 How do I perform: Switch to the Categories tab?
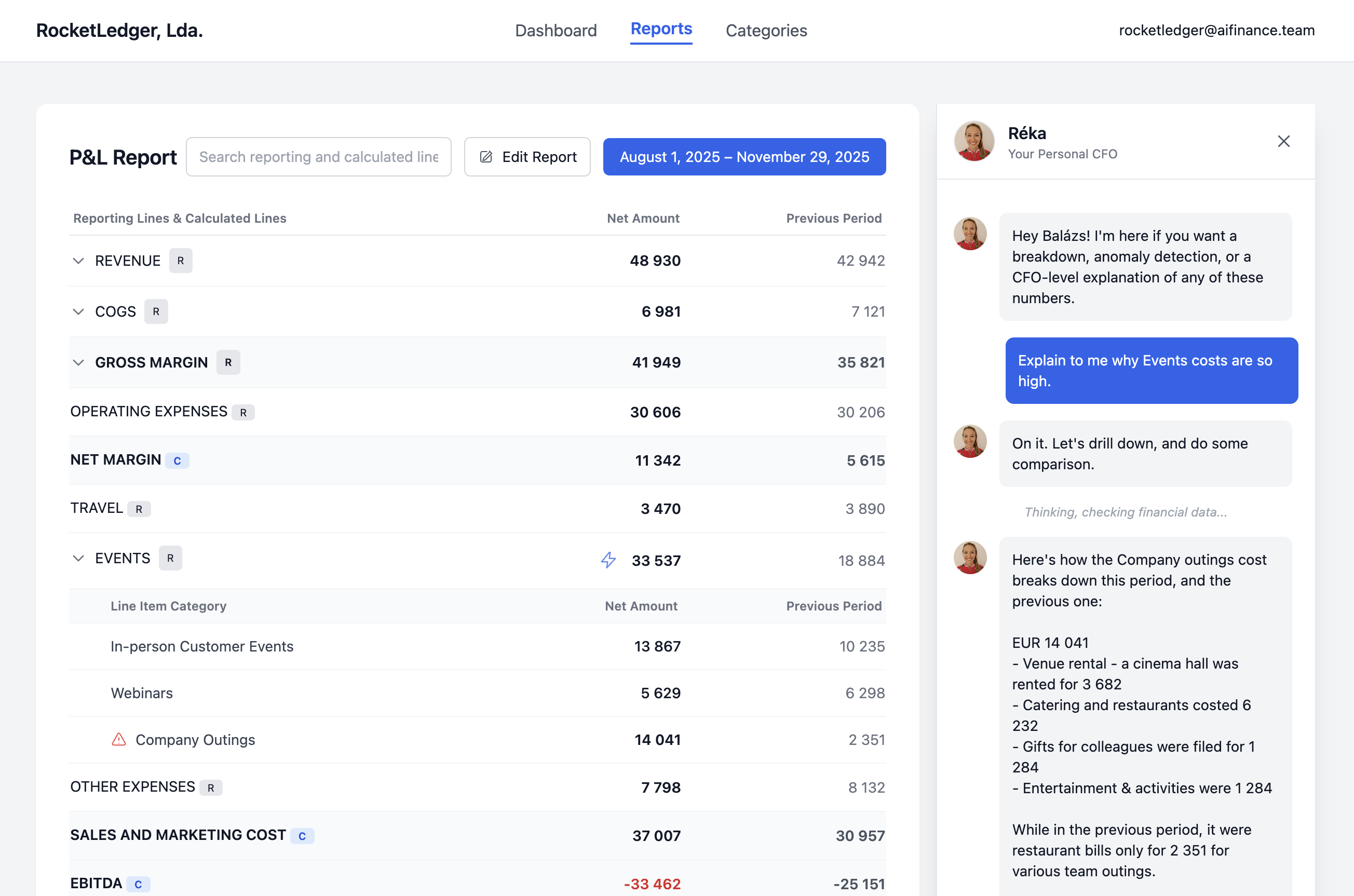(x=766, y=30)
